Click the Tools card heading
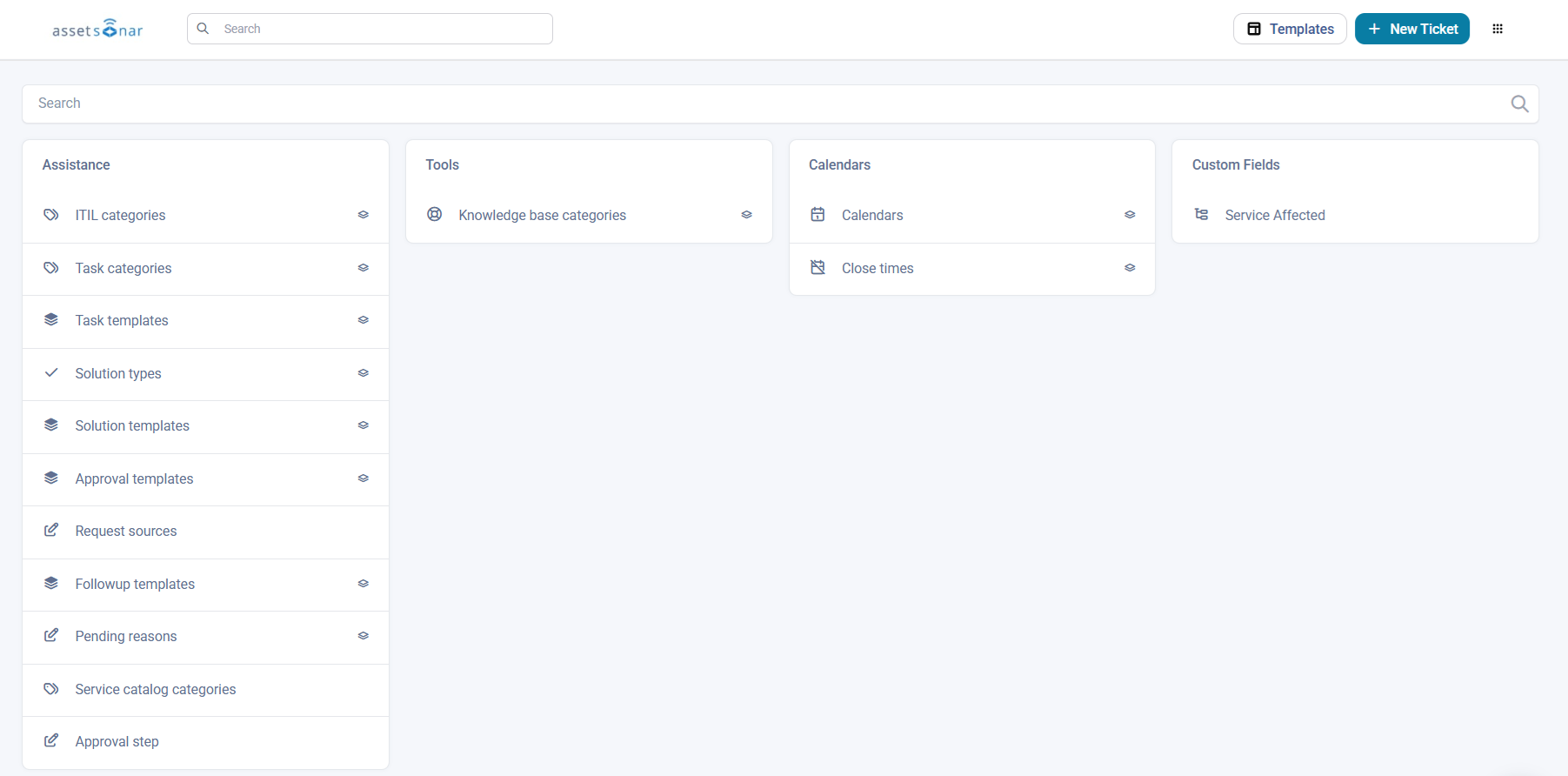This screenshot has width=1568, height=776. point(442,164)
